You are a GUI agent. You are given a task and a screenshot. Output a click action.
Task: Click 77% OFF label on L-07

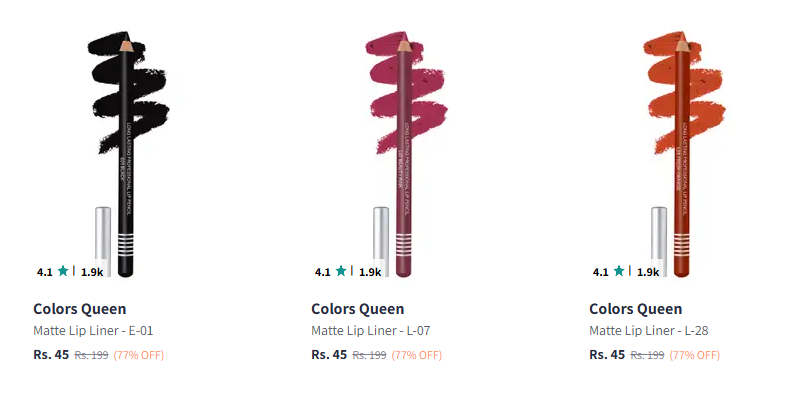[x=417, y=355]
